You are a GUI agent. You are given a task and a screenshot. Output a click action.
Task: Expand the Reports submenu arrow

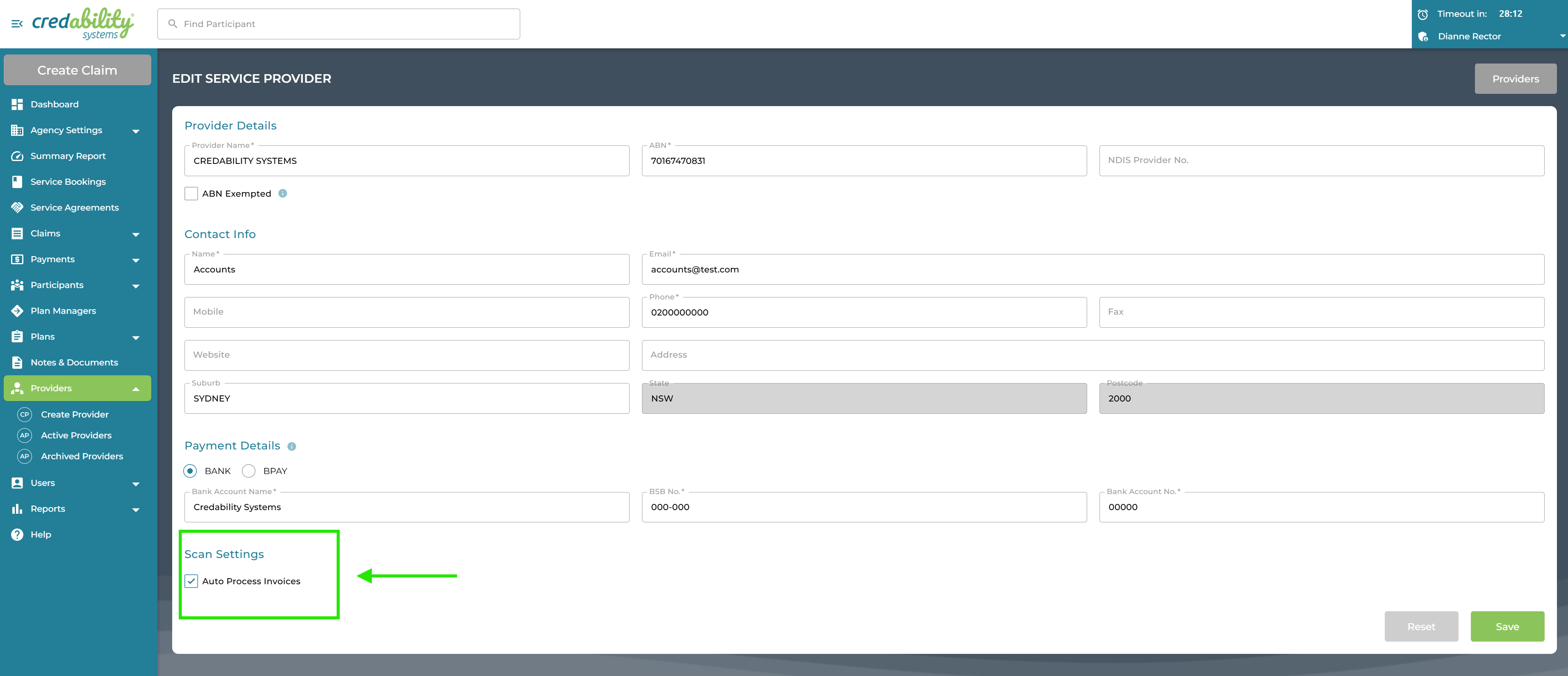136,510
